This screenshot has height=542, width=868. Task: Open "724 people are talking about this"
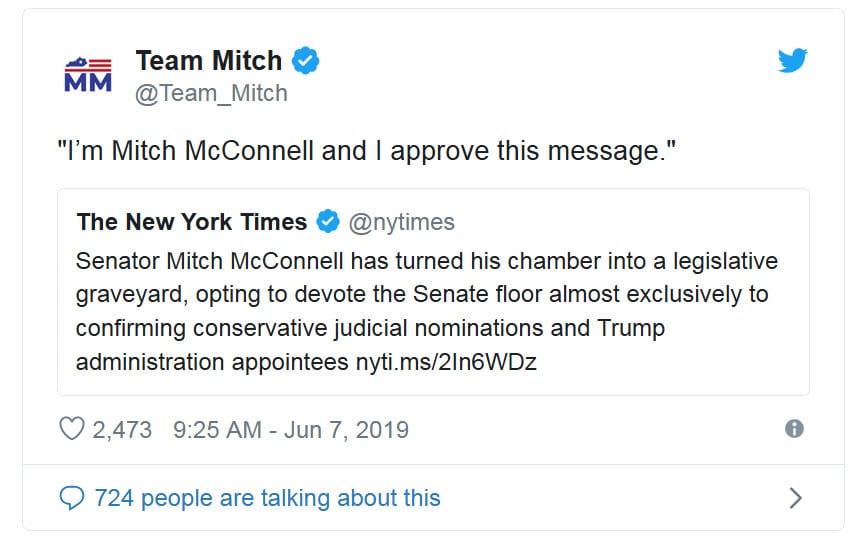point(267,497)
